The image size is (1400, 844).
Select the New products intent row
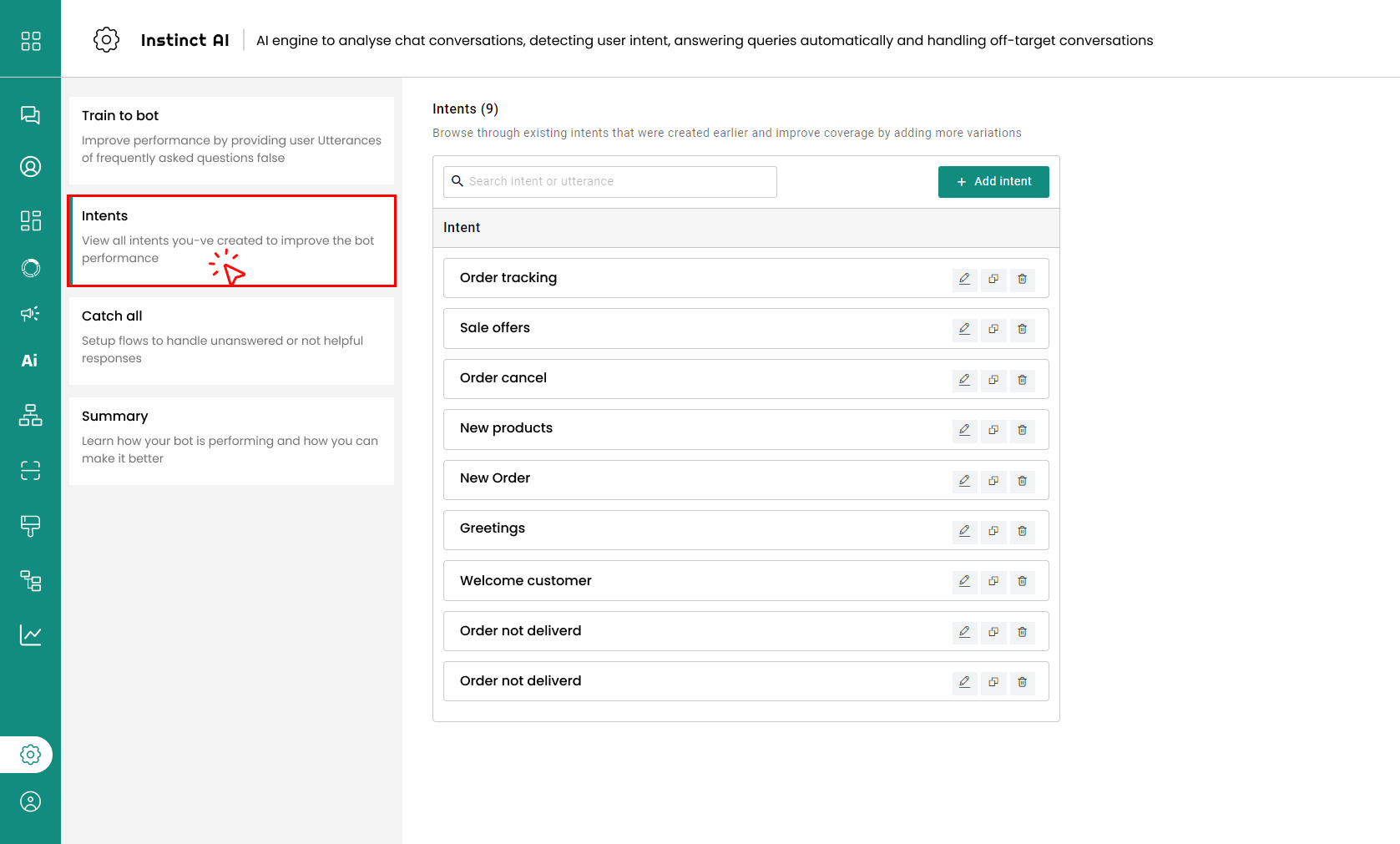point(668,429)
